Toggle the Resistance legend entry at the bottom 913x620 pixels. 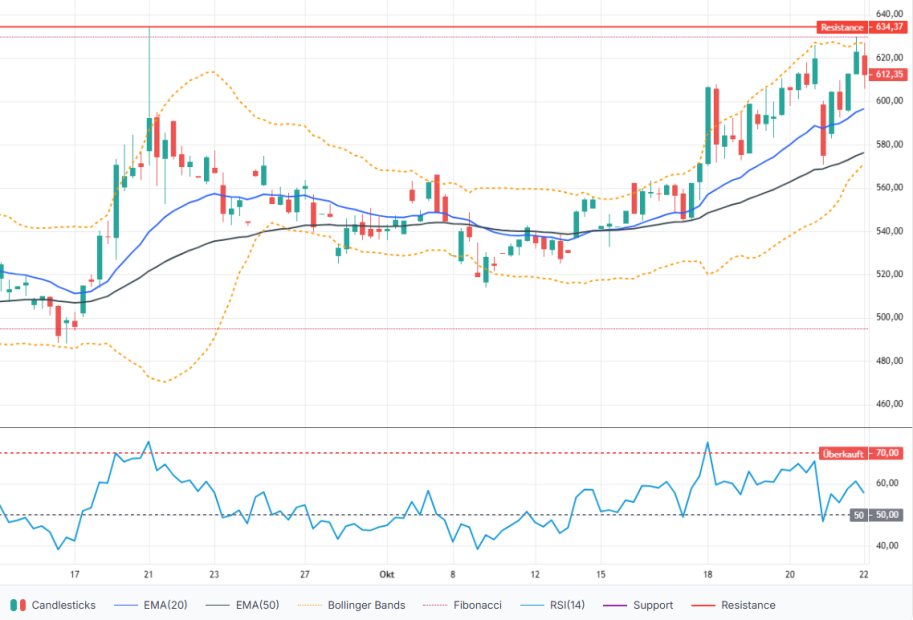pyautogui.click(x=733, y=605)
